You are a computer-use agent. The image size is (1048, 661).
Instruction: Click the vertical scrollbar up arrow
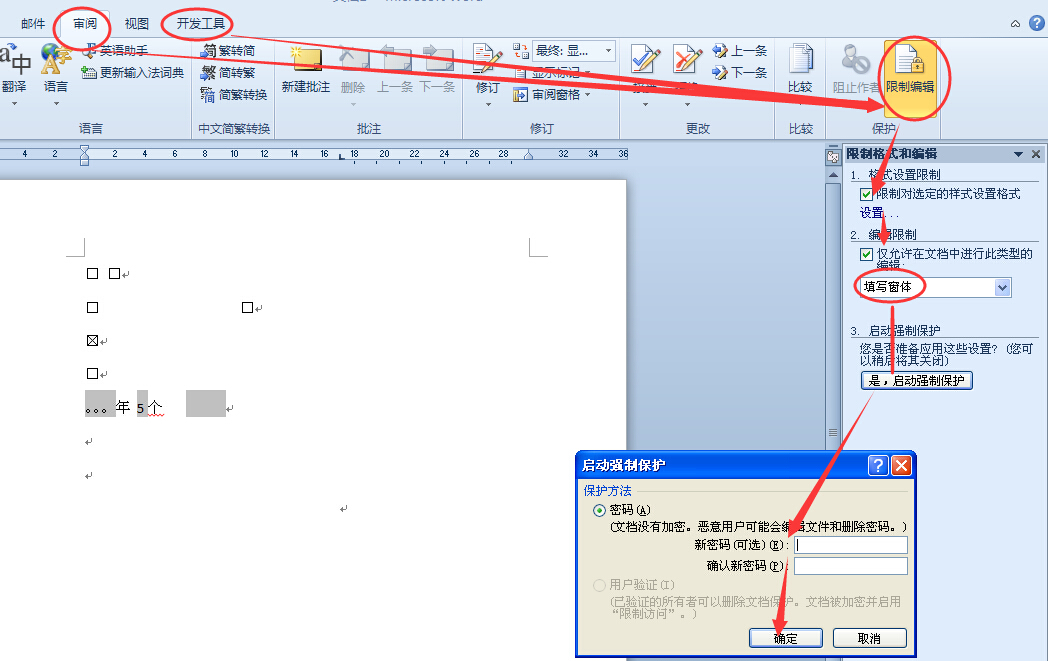click(x=833, y=175)
